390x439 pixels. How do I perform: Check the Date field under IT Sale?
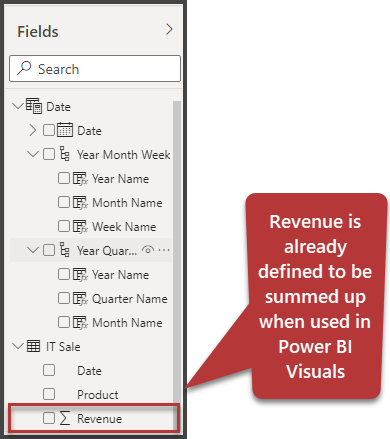(x=49, y=370)
